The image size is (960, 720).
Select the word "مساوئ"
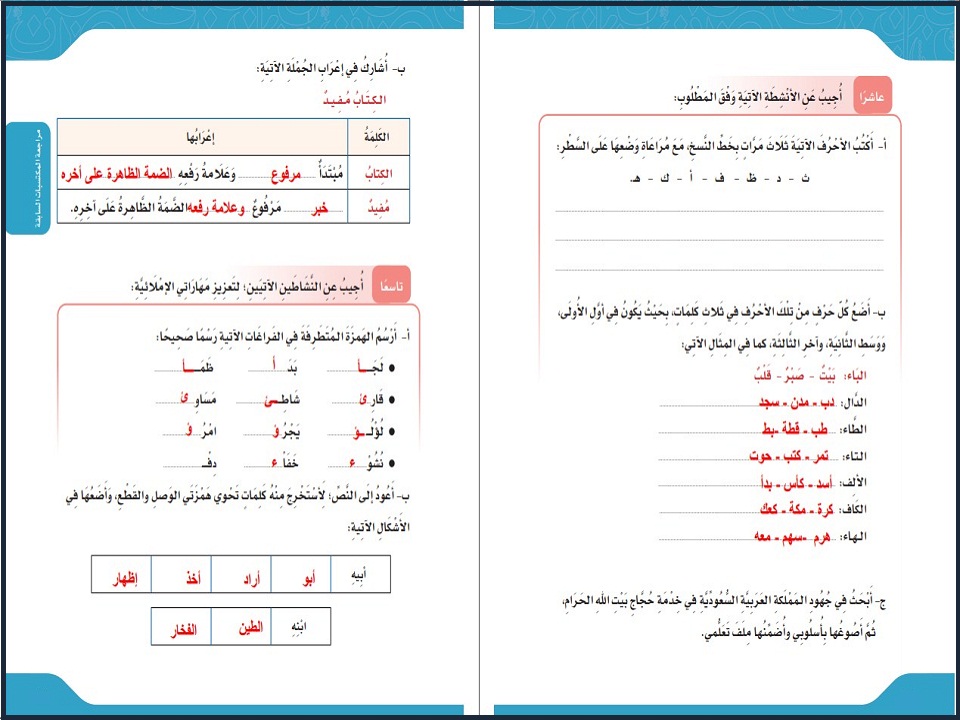tap(198, 399)
